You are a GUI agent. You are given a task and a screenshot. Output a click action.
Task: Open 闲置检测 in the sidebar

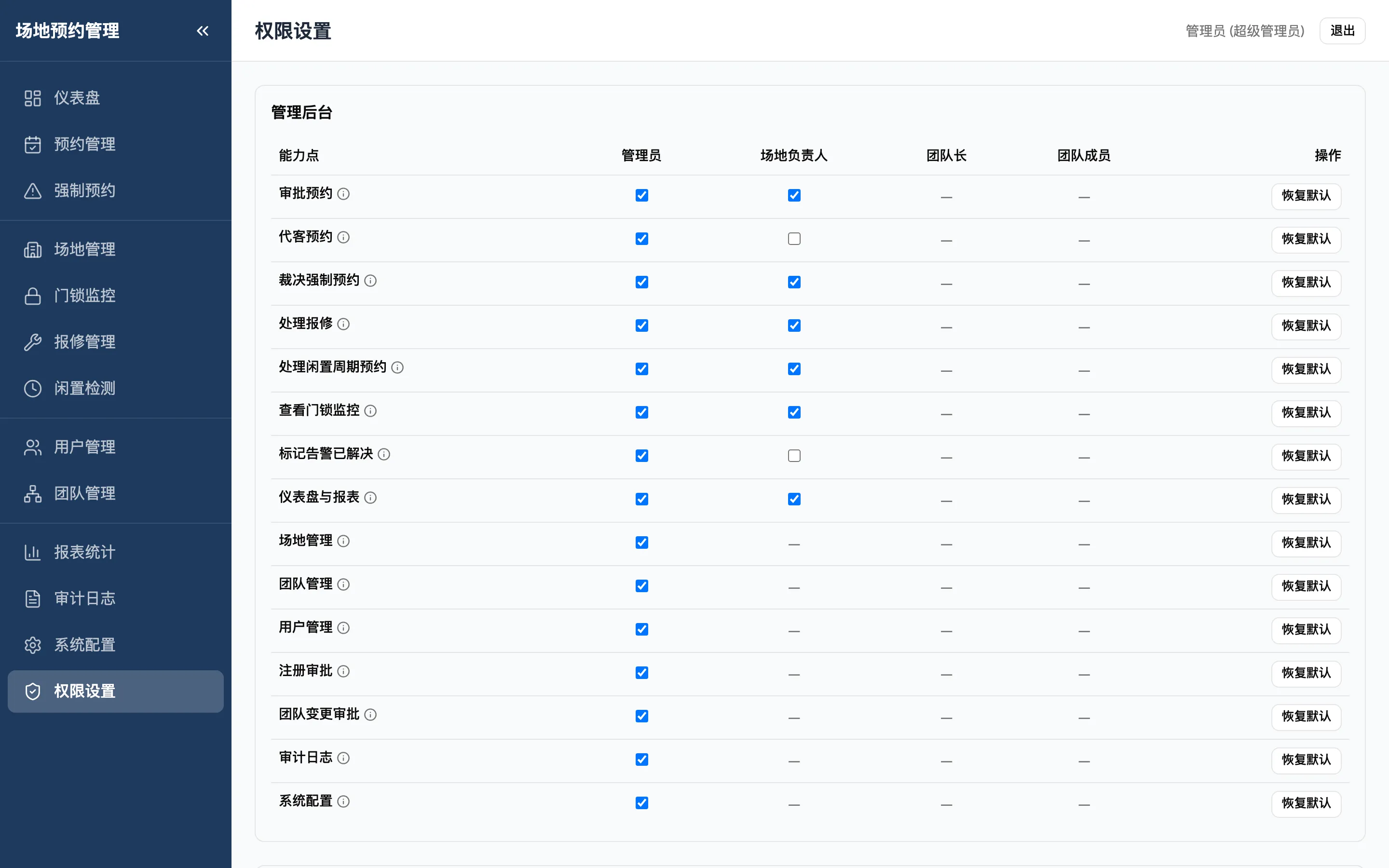[115, 389]
